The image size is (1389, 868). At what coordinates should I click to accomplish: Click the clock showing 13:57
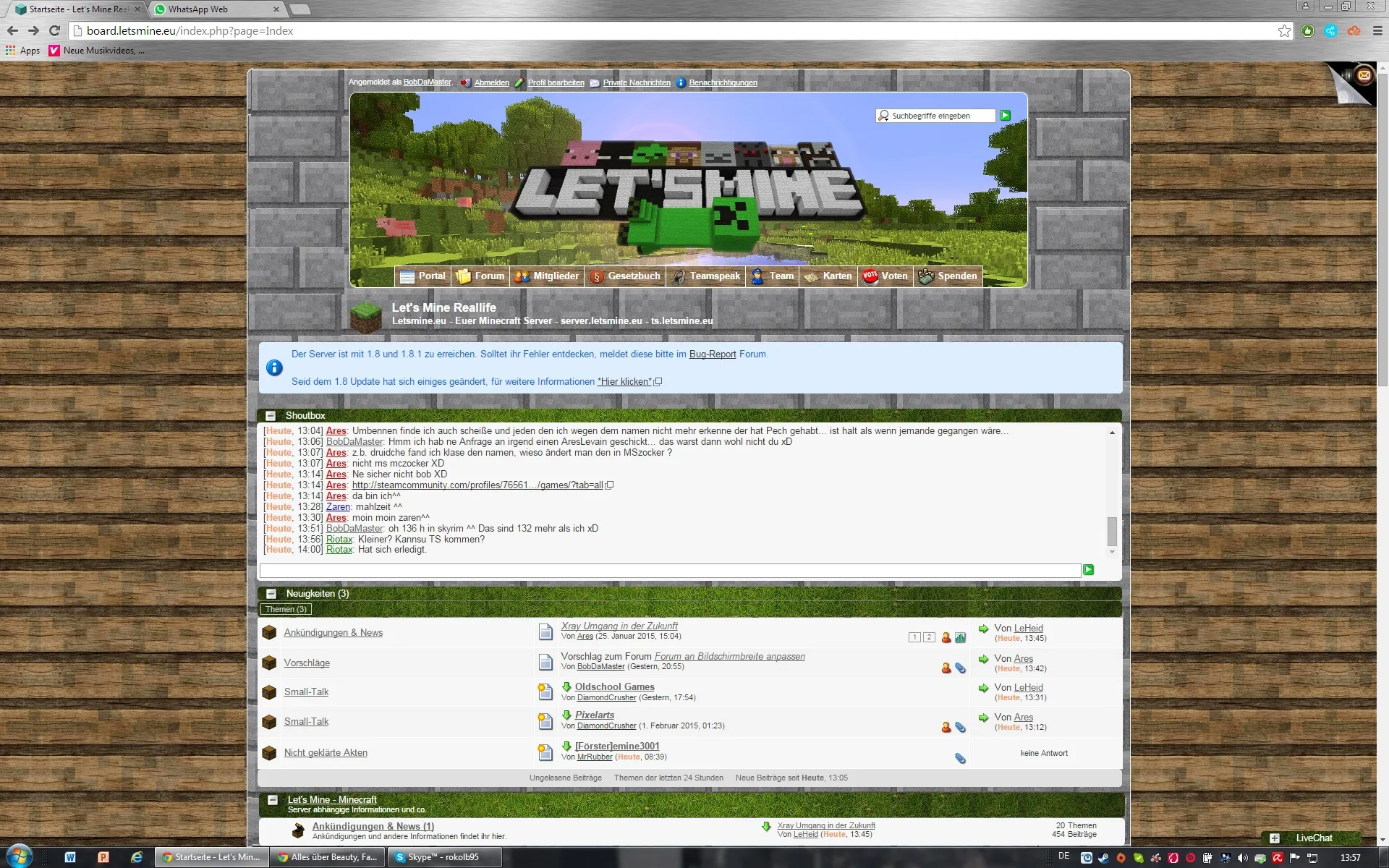(x=1350, y=858)
